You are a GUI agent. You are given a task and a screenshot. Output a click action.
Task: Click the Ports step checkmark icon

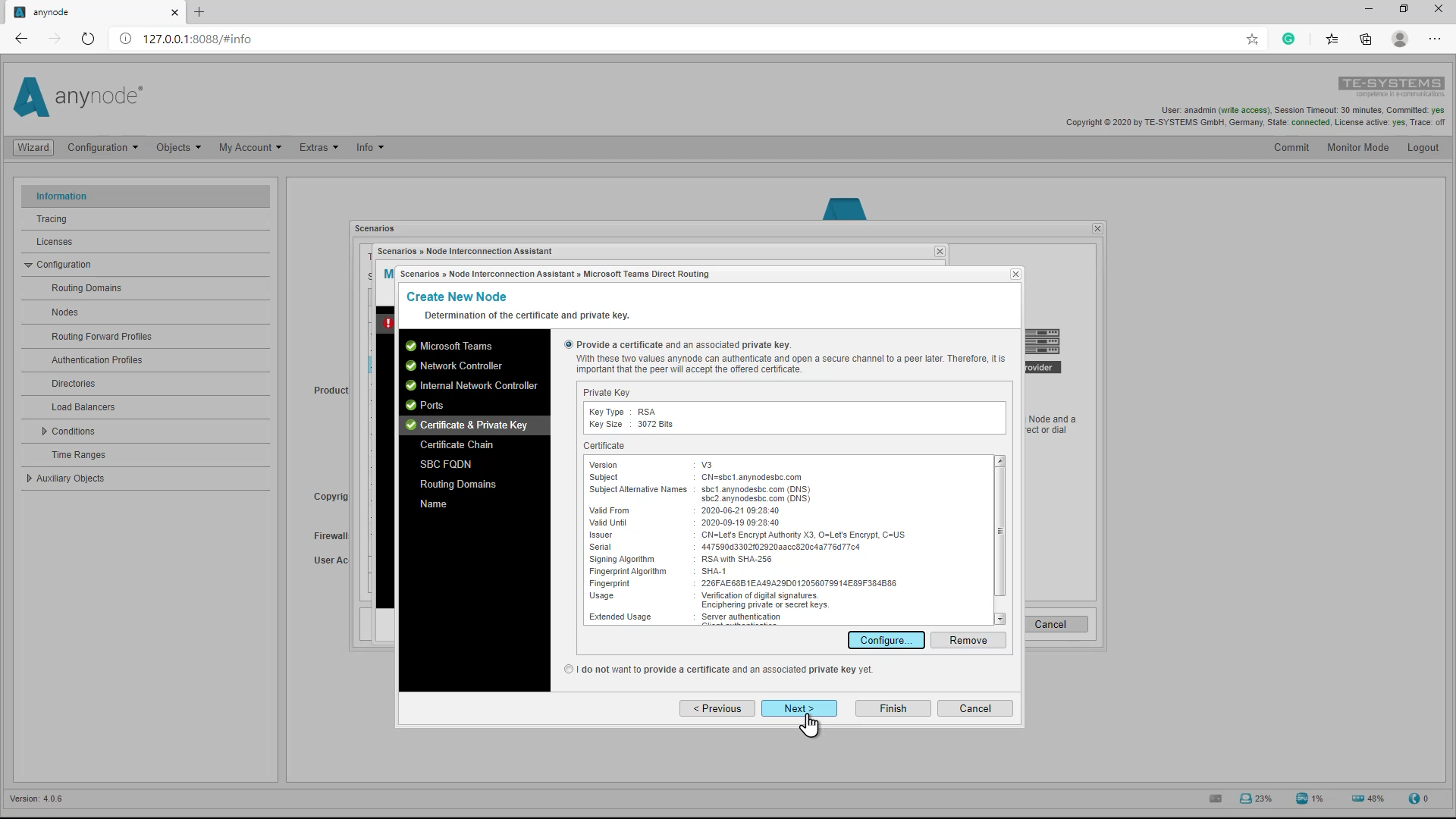tap(411, 405)
